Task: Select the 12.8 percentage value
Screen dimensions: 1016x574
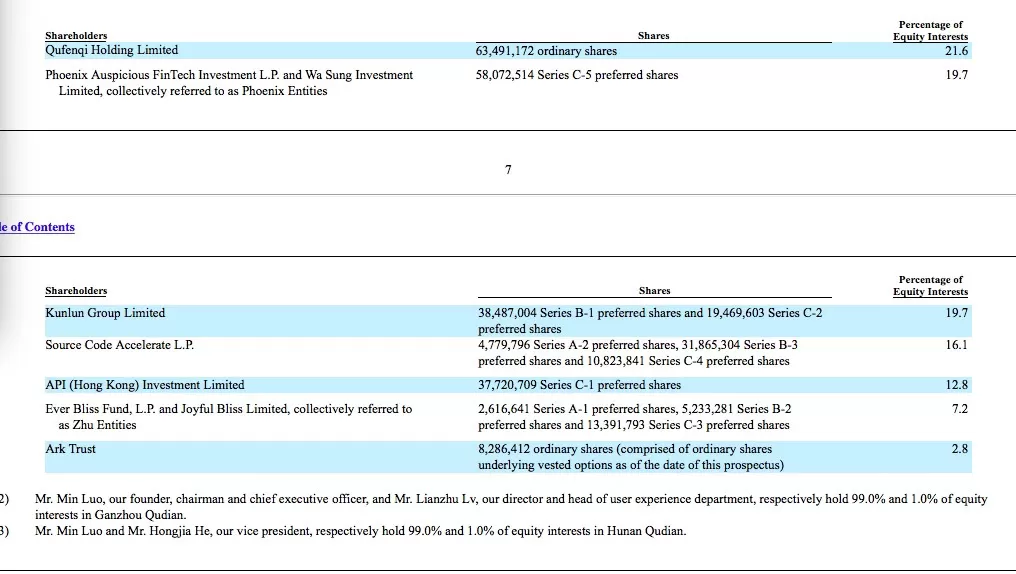Action: pyautogui.click(x=956, y=385)
